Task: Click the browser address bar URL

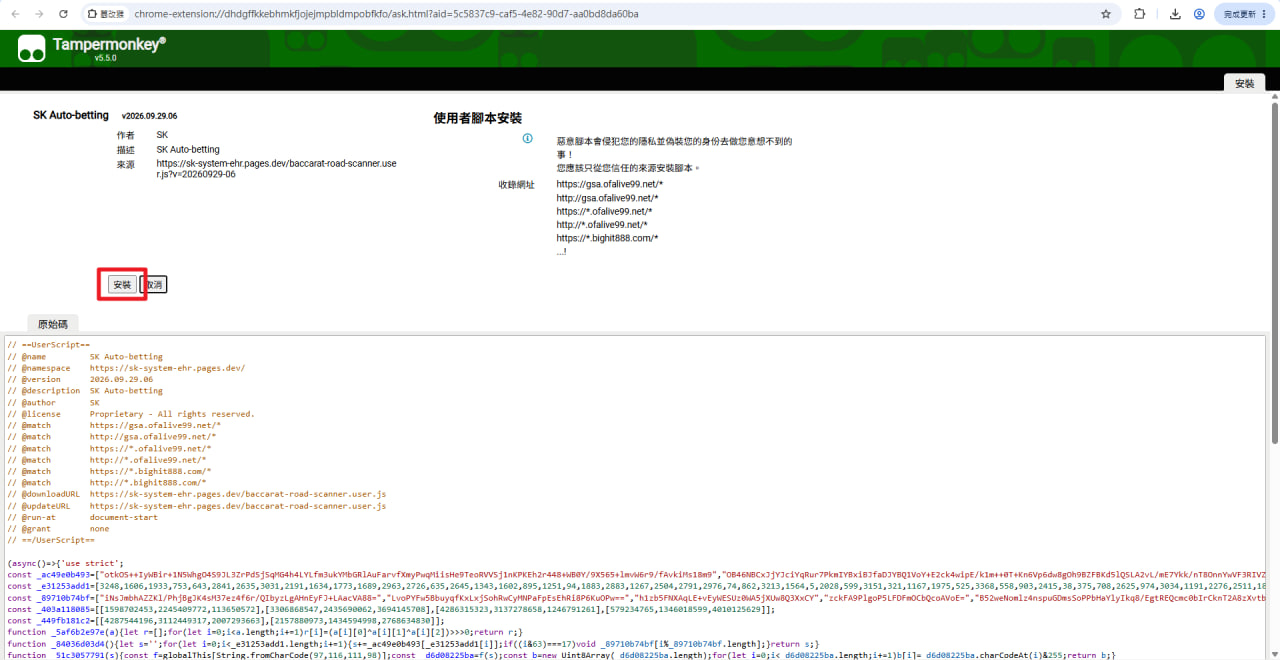Action: tap(386, 14)
